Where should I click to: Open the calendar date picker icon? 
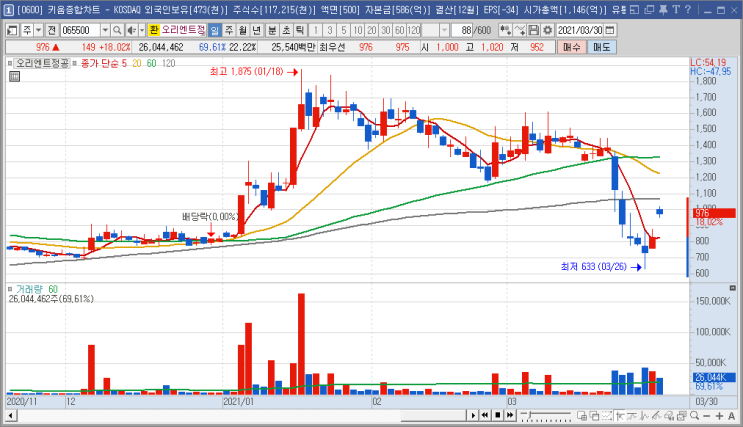coord(610,30)
